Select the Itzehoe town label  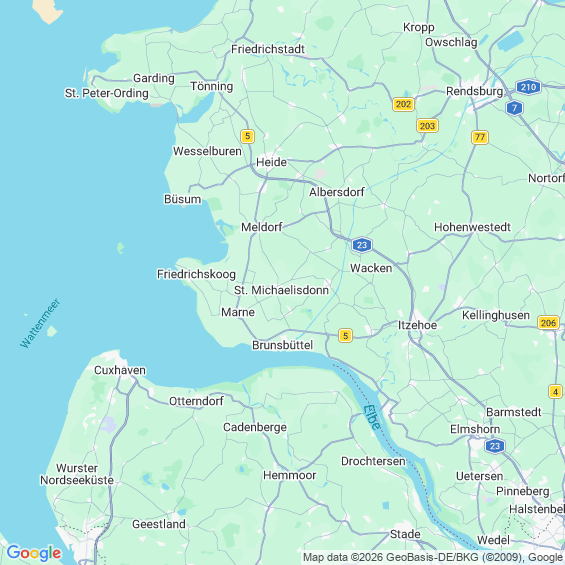(417, 325)
